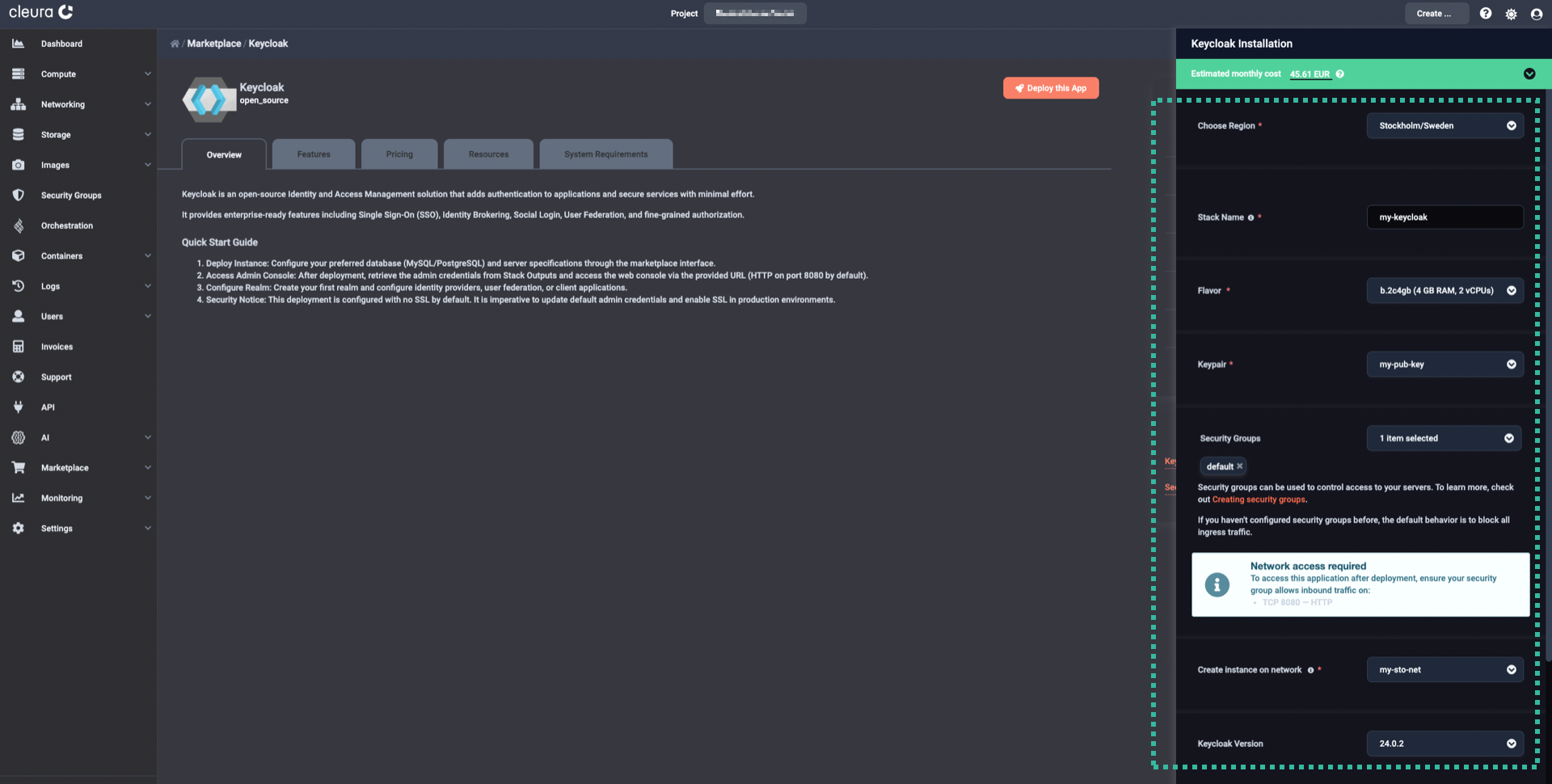Switch to the System Requirements tab
Screen dimensions: 1552x784
tap(605, 154)
